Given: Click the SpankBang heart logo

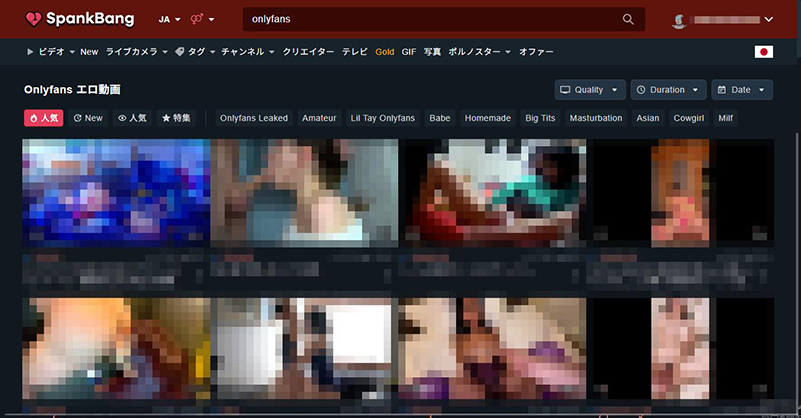Looking at the screenshot, I should pyautogui.click(x=34, y=19).
